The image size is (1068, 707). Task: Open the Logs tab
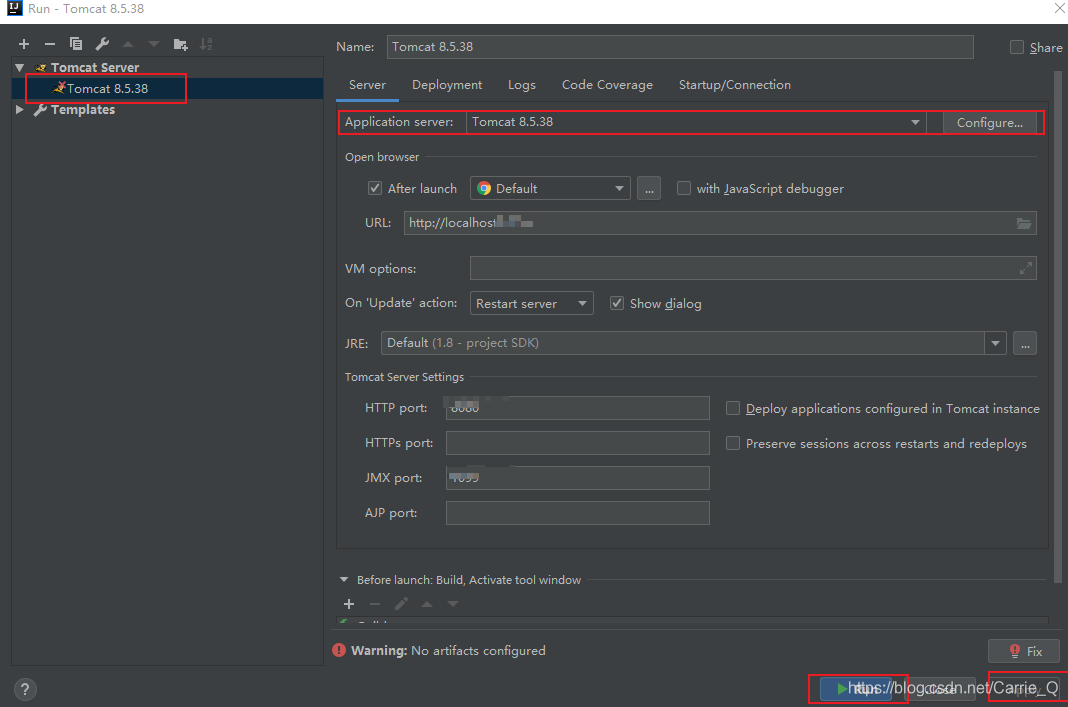coord(522,85)
